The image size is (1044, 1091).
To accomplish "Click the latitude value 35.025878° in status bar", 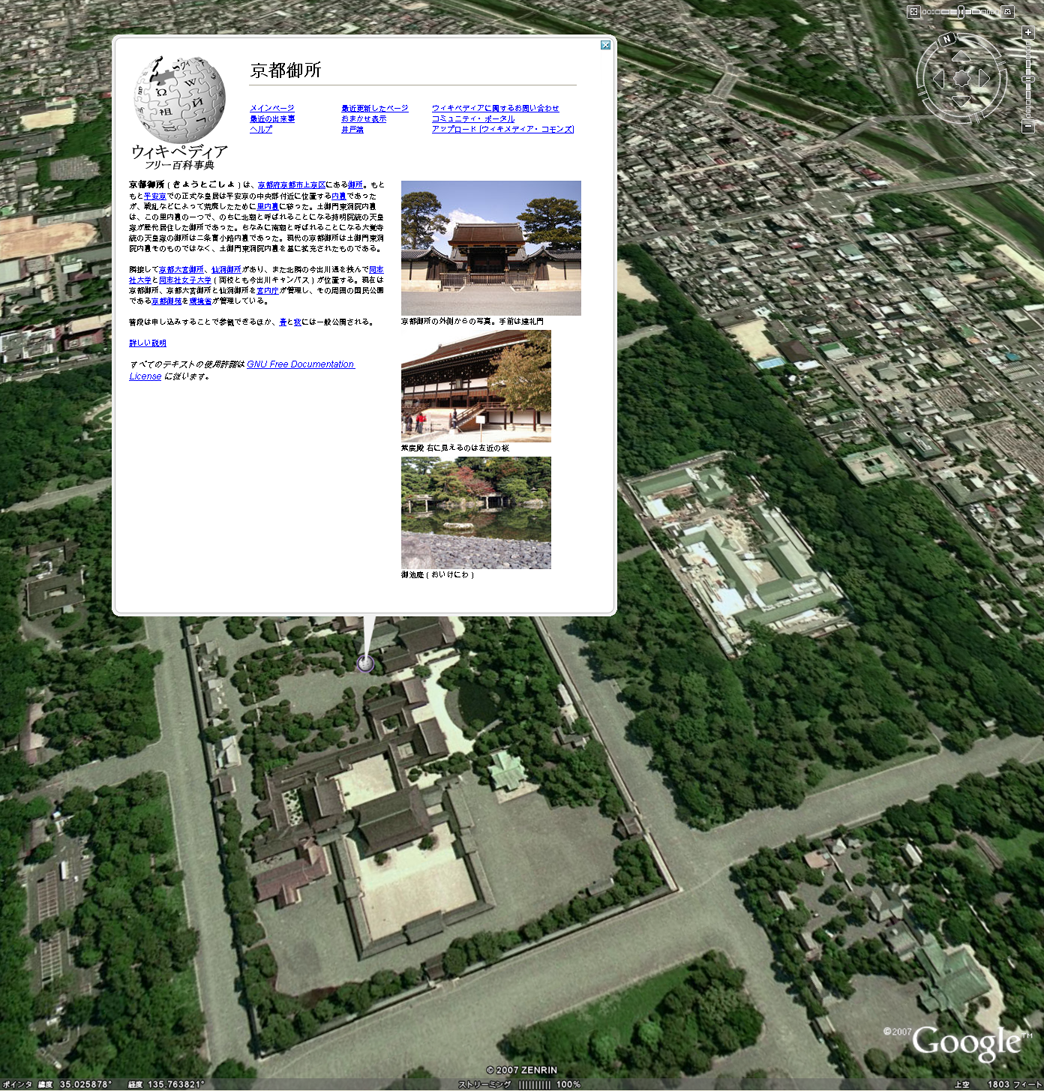I will click(85, 1084).
